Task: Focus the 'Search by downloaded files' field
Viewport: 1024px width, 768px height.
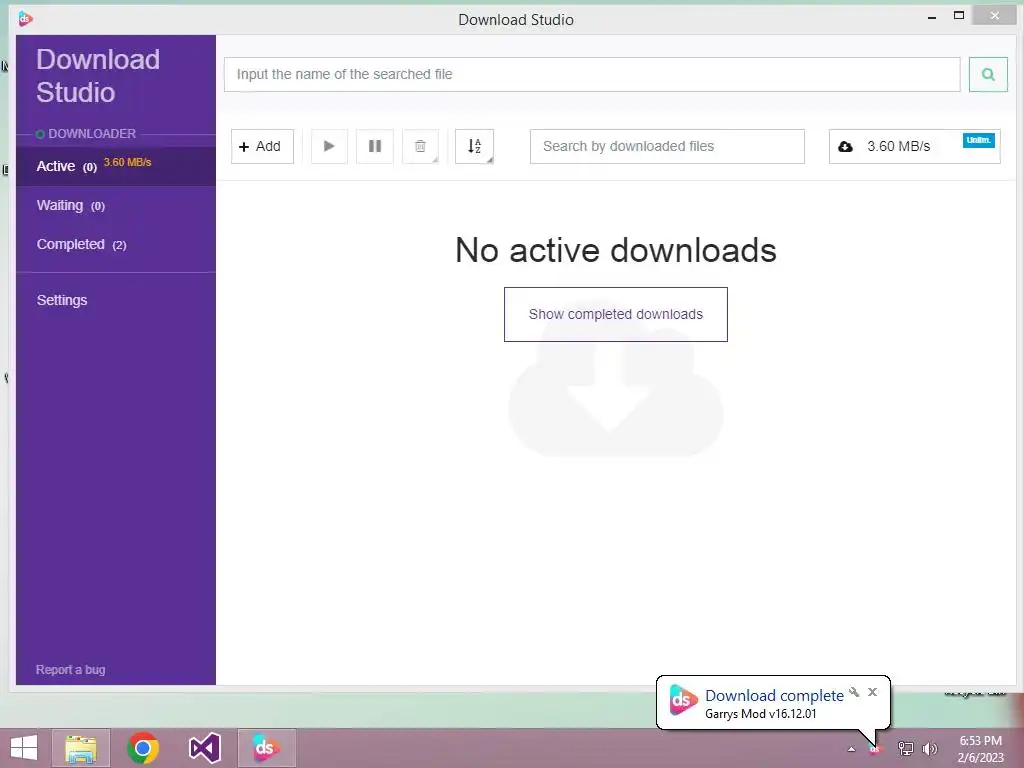Action: [x=667, y=146]
